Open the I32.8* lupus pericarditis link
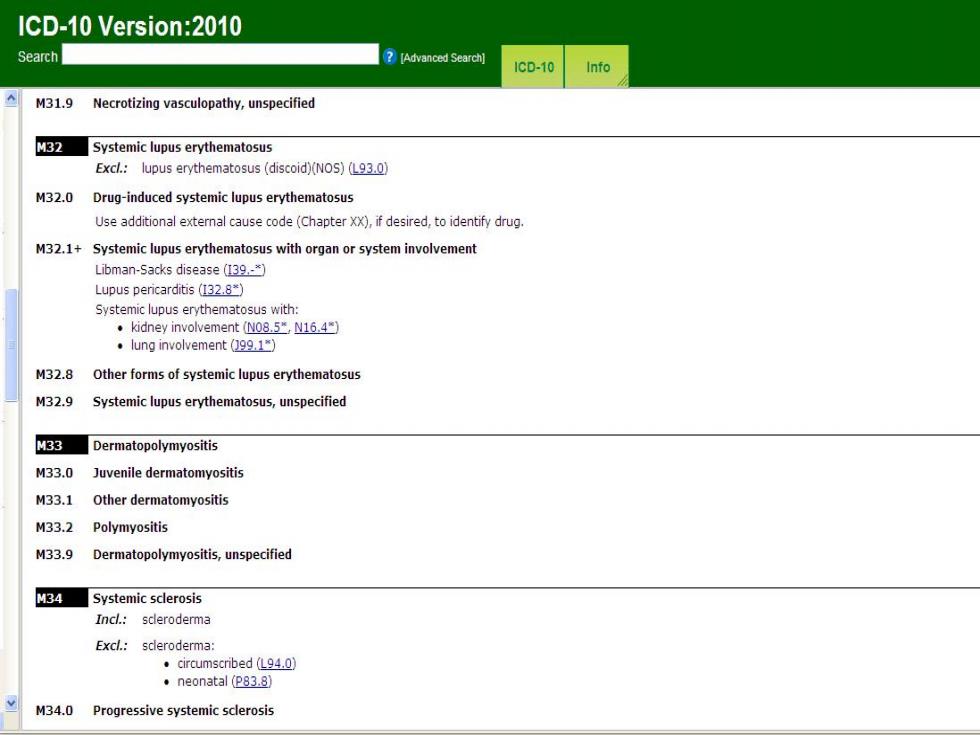 pos(221,289)
